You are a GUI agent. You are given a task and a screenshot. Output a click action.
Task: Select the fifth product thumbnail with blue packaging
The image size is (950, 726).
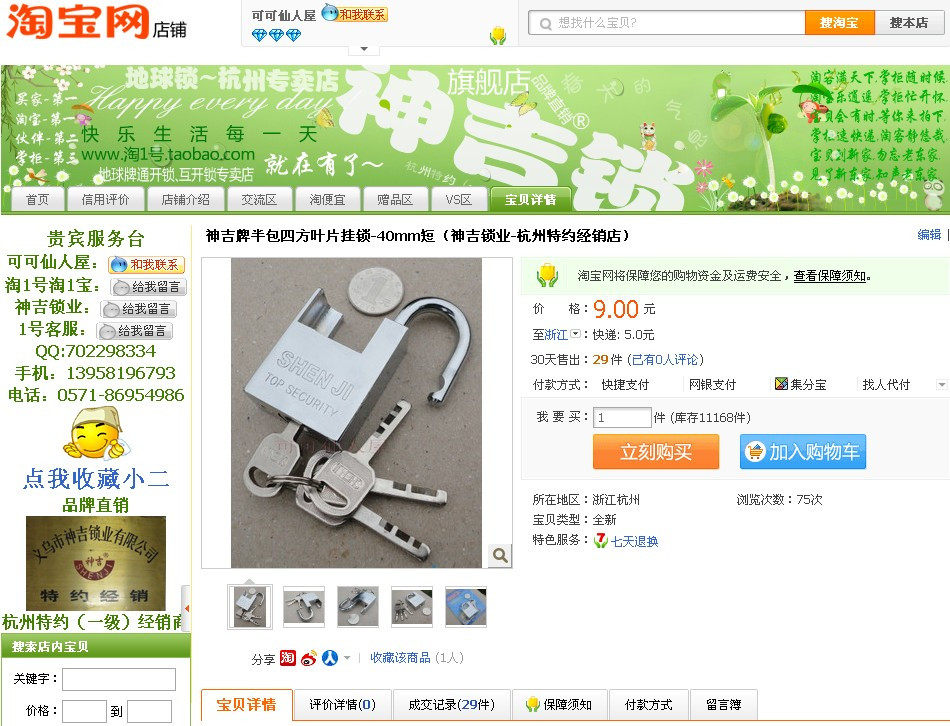(x=465, y=607)
